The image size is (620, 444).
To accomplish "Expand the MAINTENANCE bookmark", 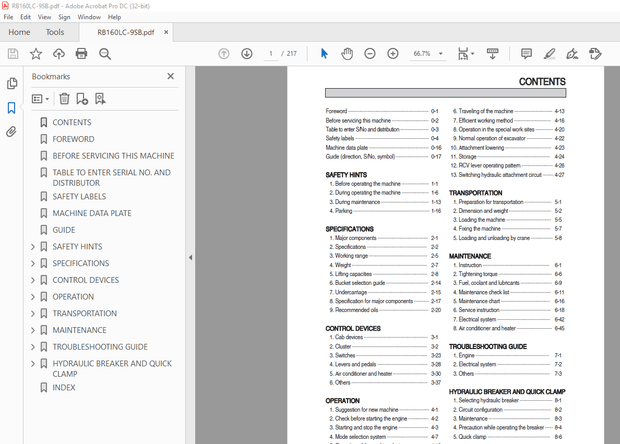I will click(x=33, y=330).
